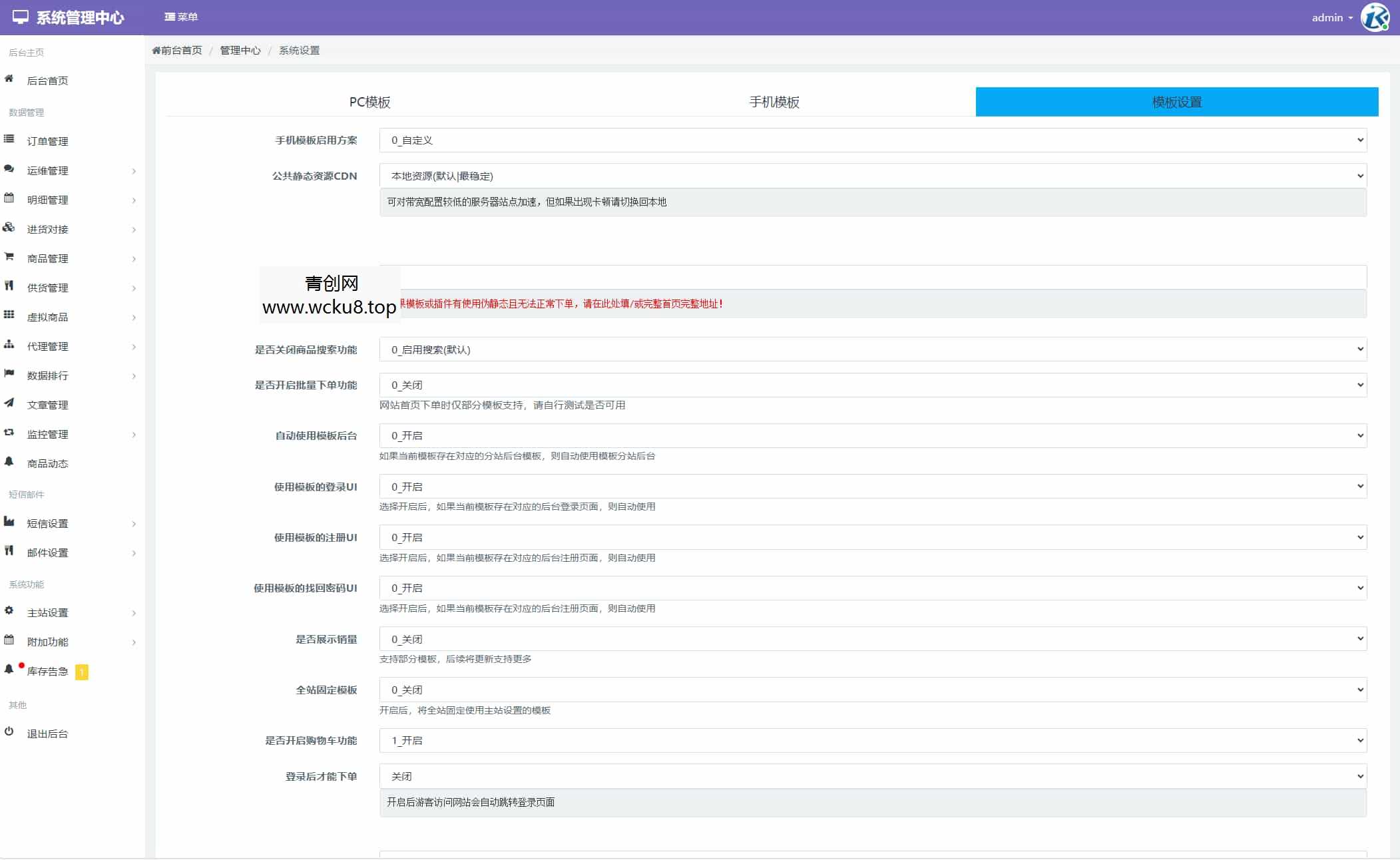Click the bell icon next to 库存告急
This screenshot has height=860, width=1400.
point(9,670)
